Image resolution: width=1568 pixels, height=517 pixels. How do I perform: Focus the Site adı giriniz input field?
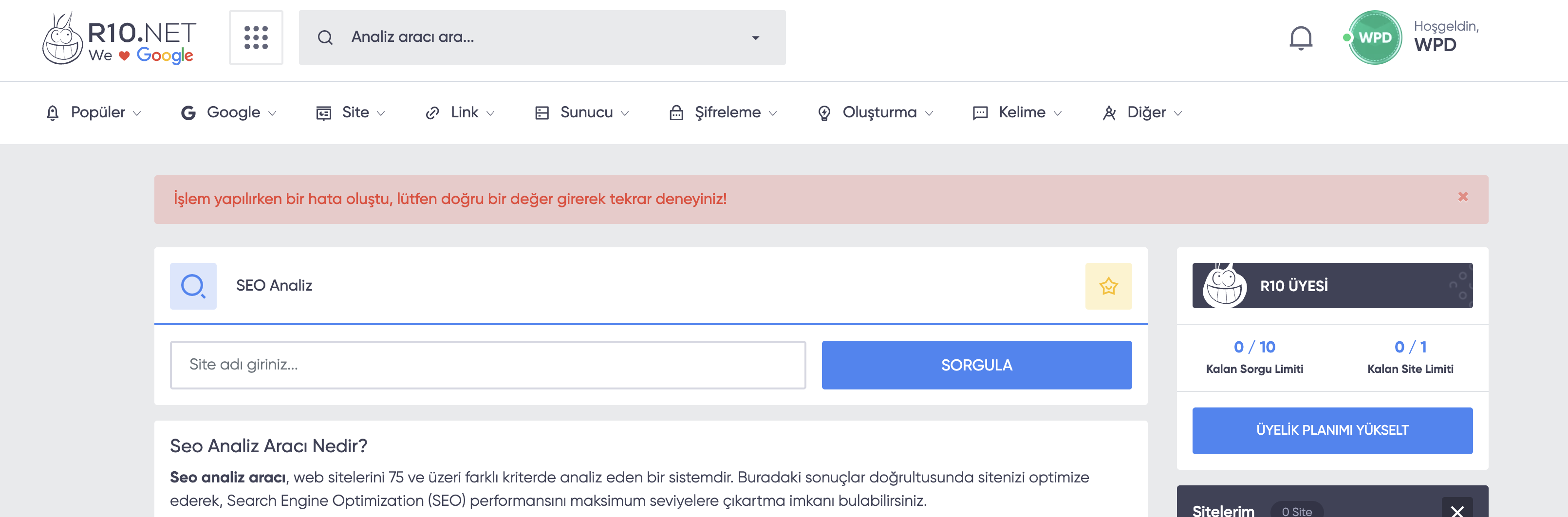(487, 365)
